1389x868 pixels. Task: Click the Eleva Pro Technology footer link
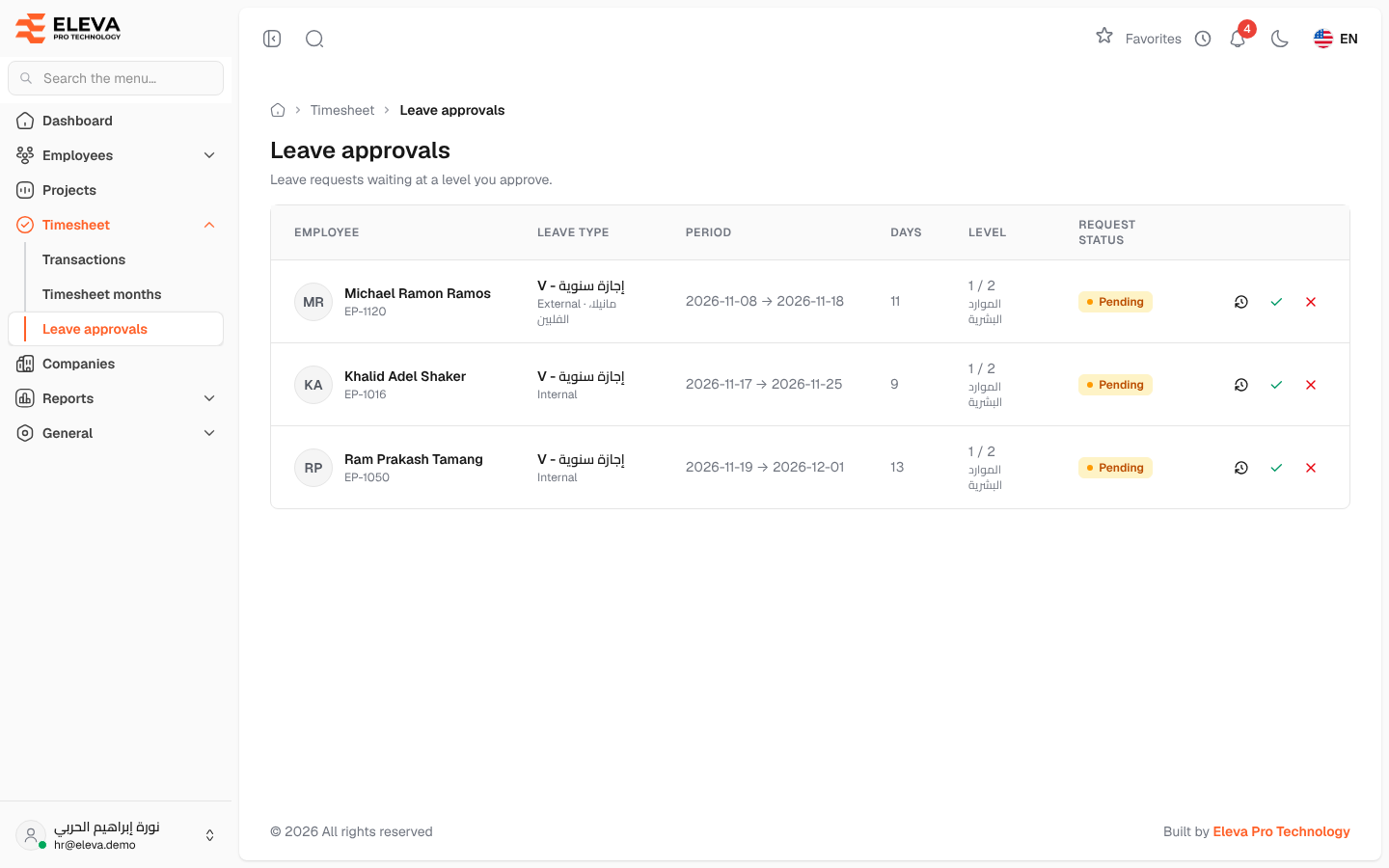click(1281, 831)
